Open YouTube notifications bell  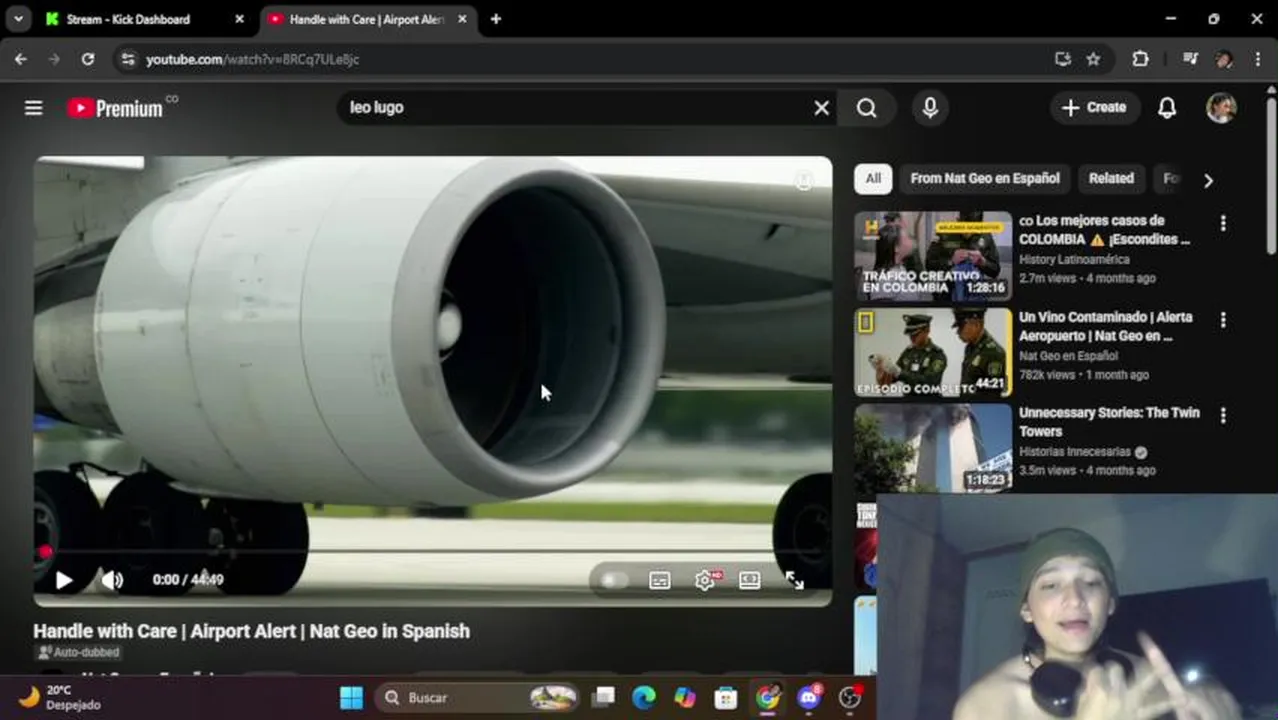[1167, 108]
